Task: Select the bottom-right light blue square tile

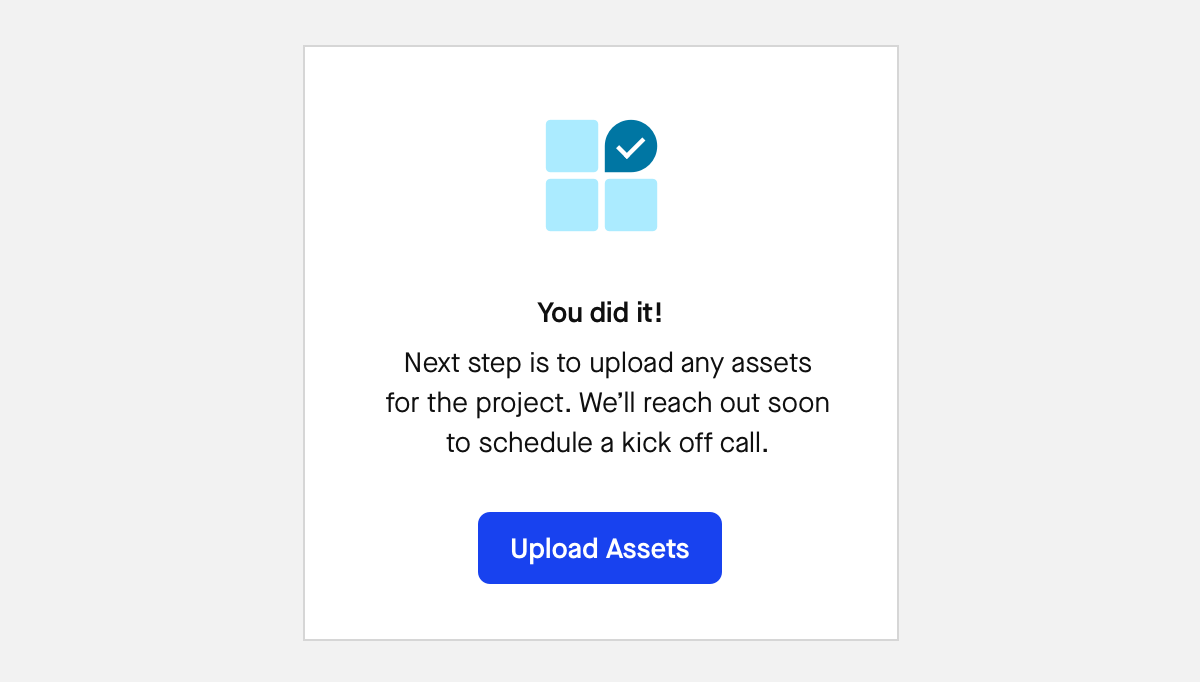Action: (631, 205)
